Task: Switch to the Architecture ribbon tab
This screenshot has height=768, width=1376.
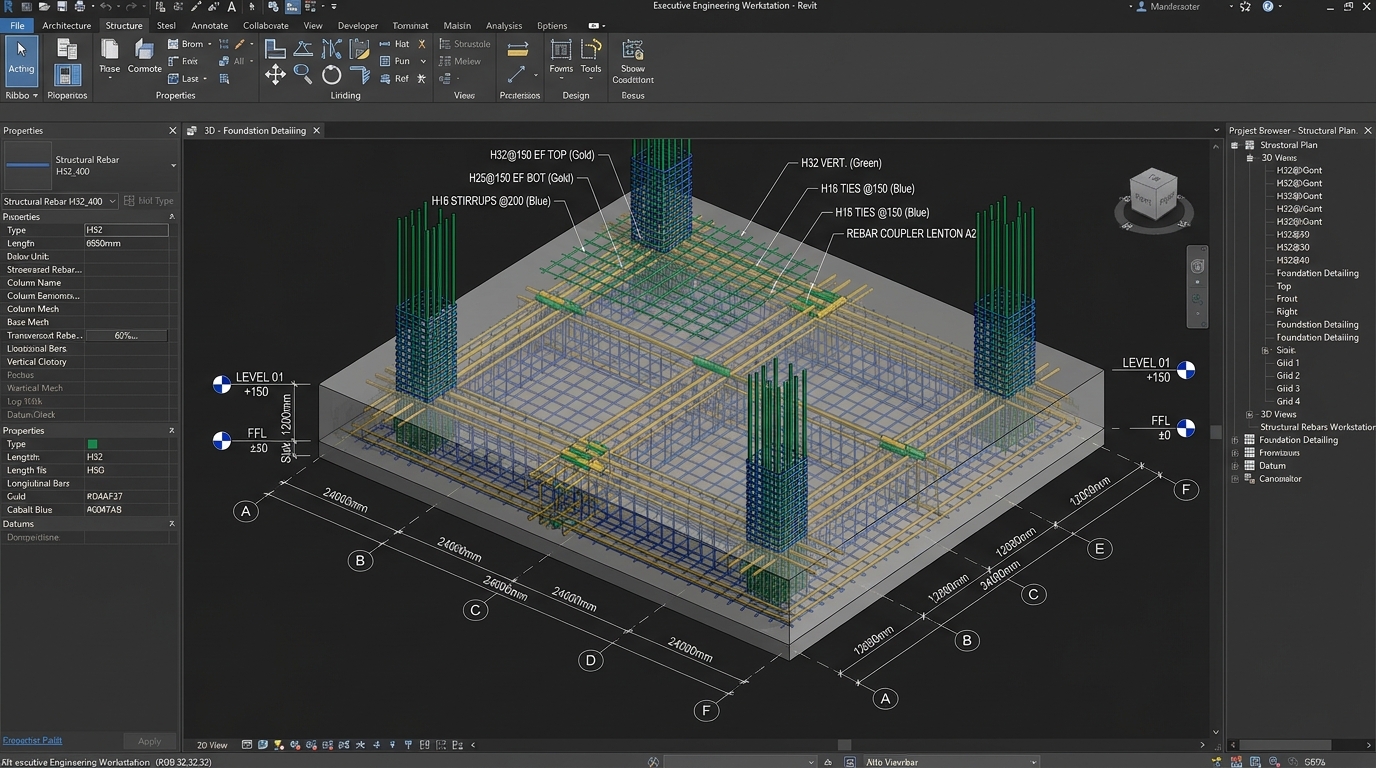Action: point(67,26)
